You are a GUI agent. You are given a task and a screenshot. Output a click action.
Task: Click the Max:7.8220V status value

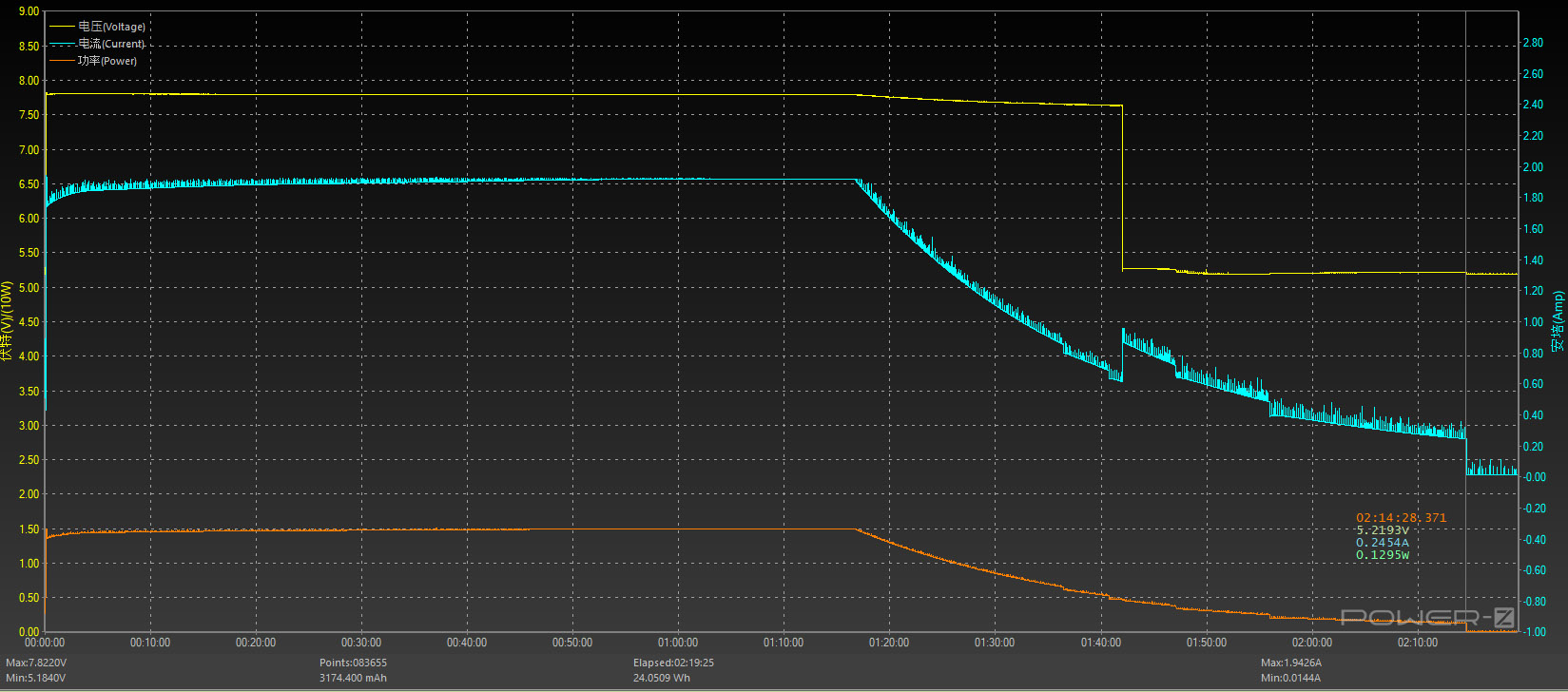pos(36,663)
